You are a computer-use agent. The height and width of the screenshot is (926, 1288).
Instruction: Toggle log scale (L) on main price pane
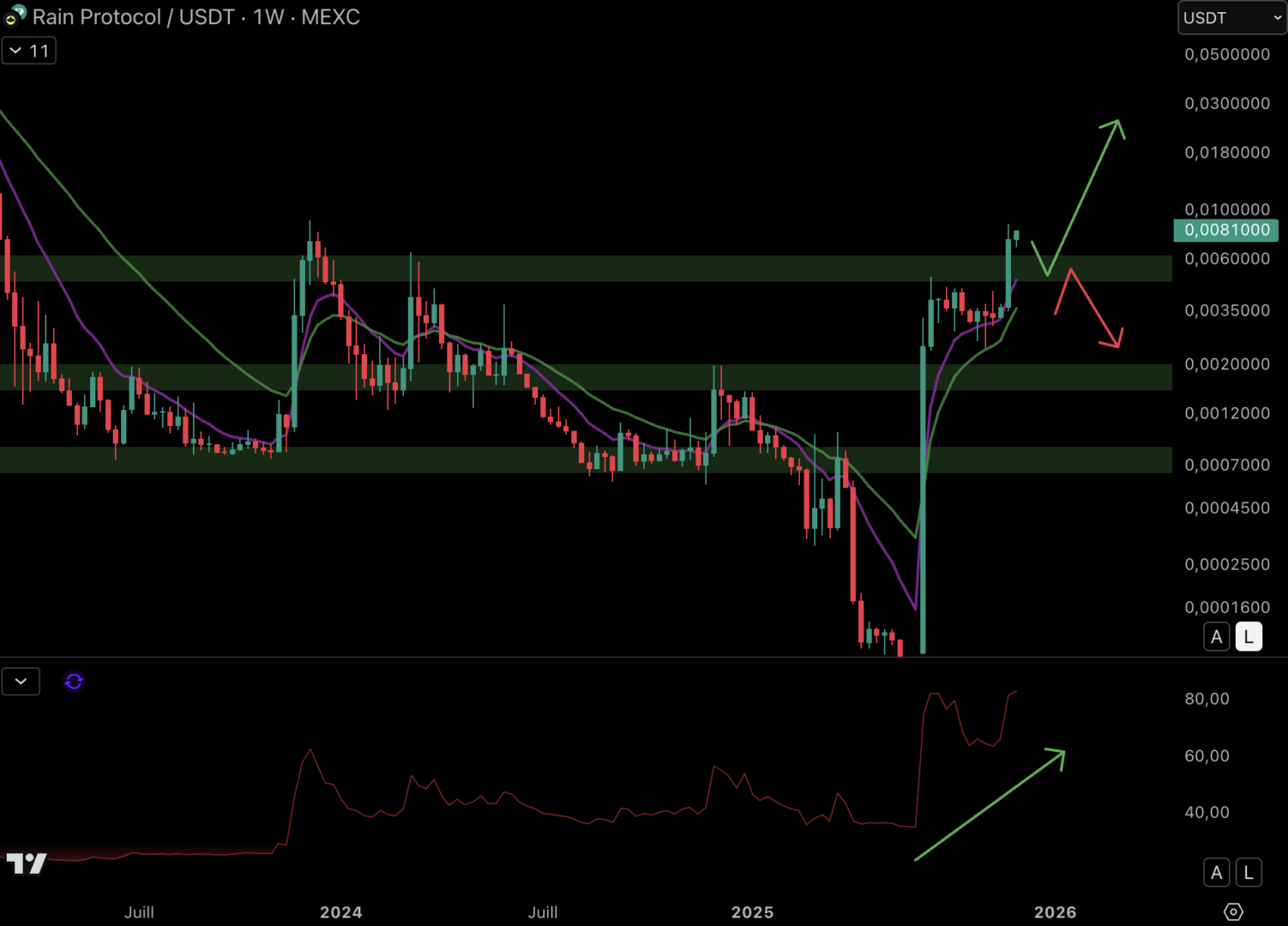tap(1249, 637)
